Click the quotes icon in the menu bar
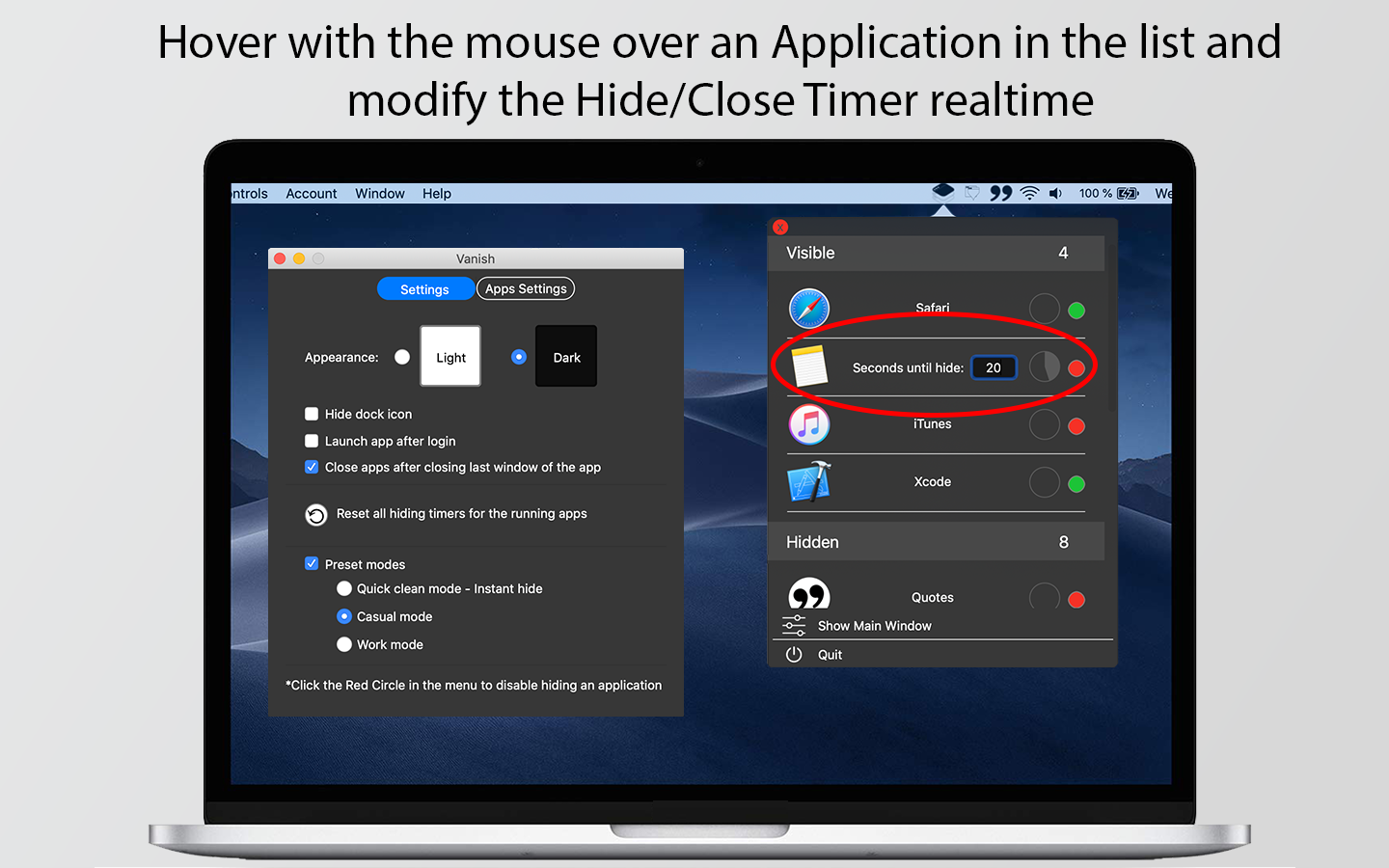This screenshot has height=868, width=1389. pos(1001,193)
